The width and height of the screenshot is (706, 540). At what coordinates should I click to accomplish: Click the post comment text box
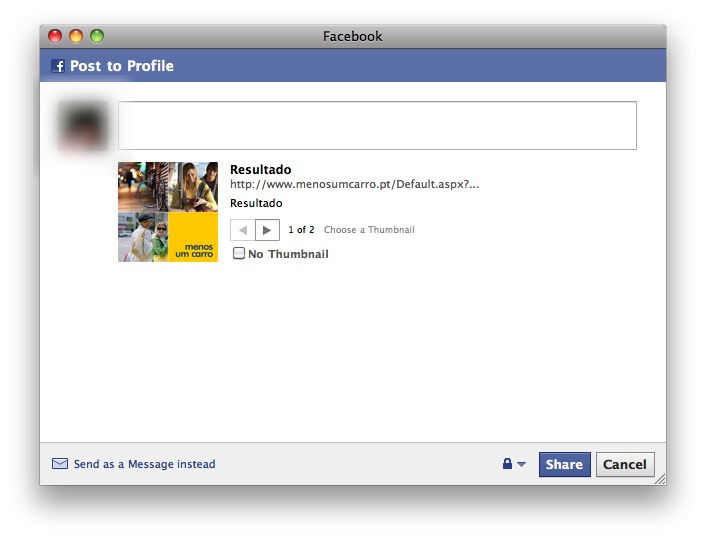point(377,126)
